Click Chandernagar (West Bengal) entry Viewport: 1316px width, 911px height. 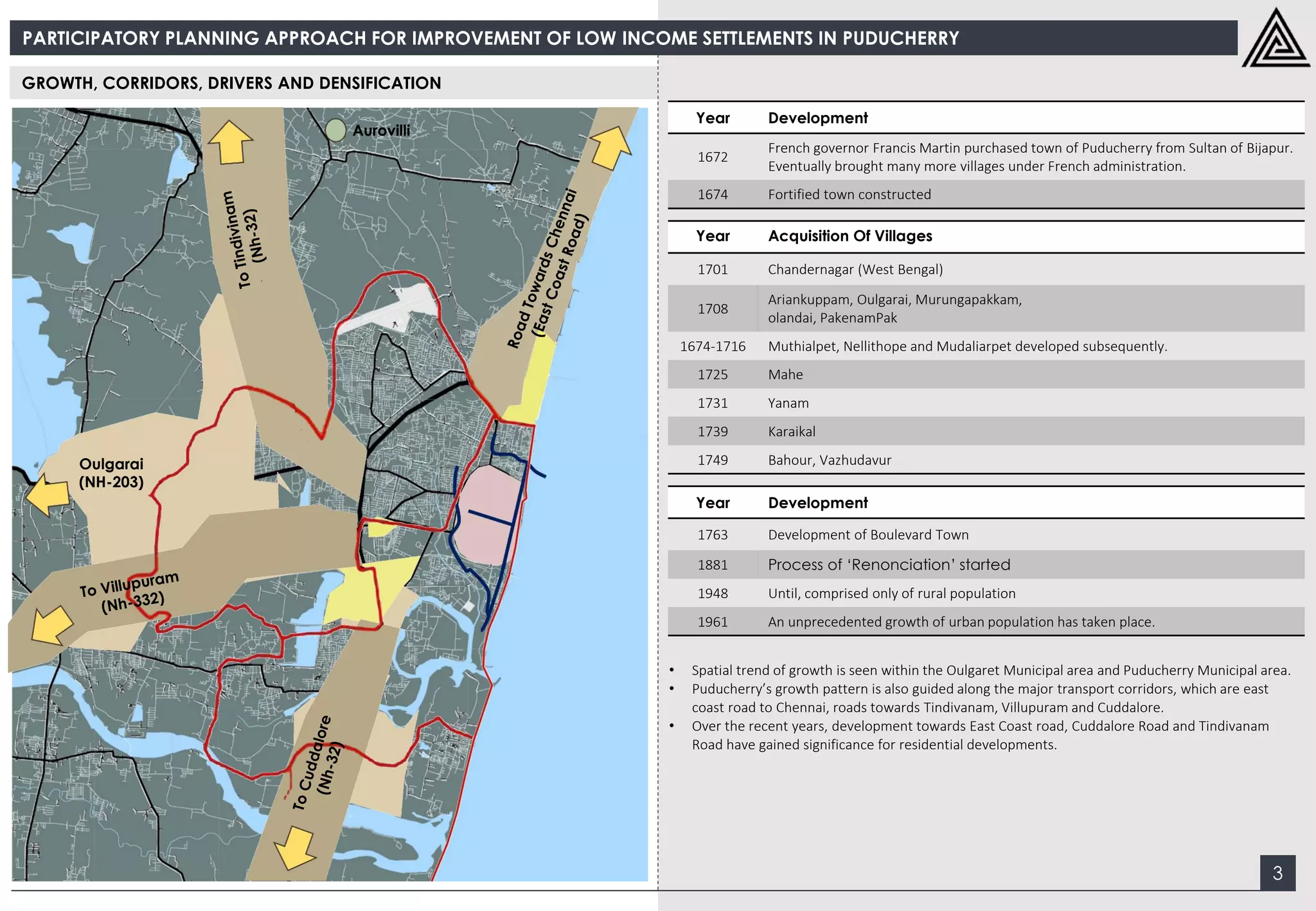855,270
